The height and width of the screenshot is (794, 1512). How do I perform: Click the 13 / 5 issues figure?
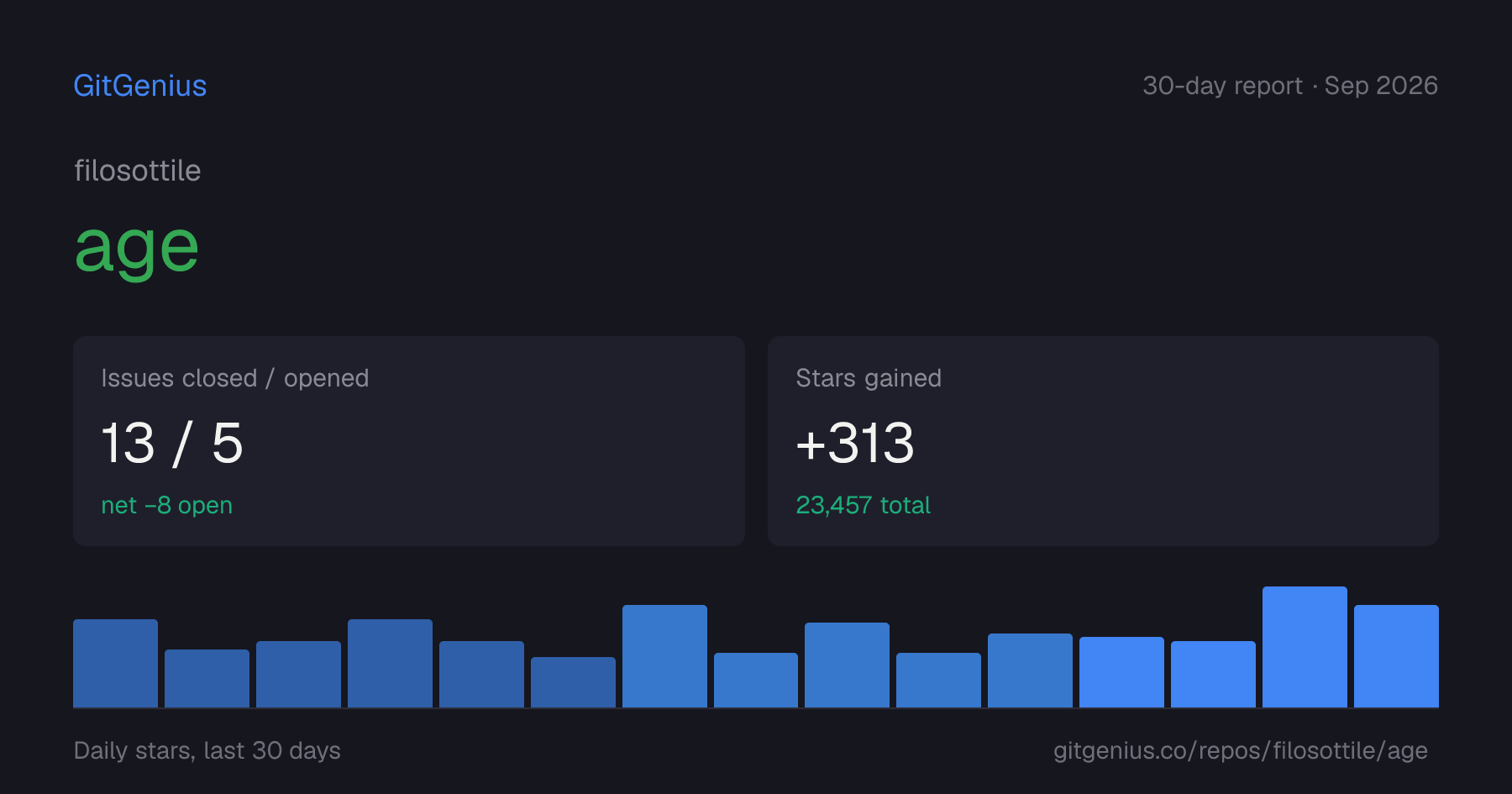pyautogui.click(x=172, y=443)
